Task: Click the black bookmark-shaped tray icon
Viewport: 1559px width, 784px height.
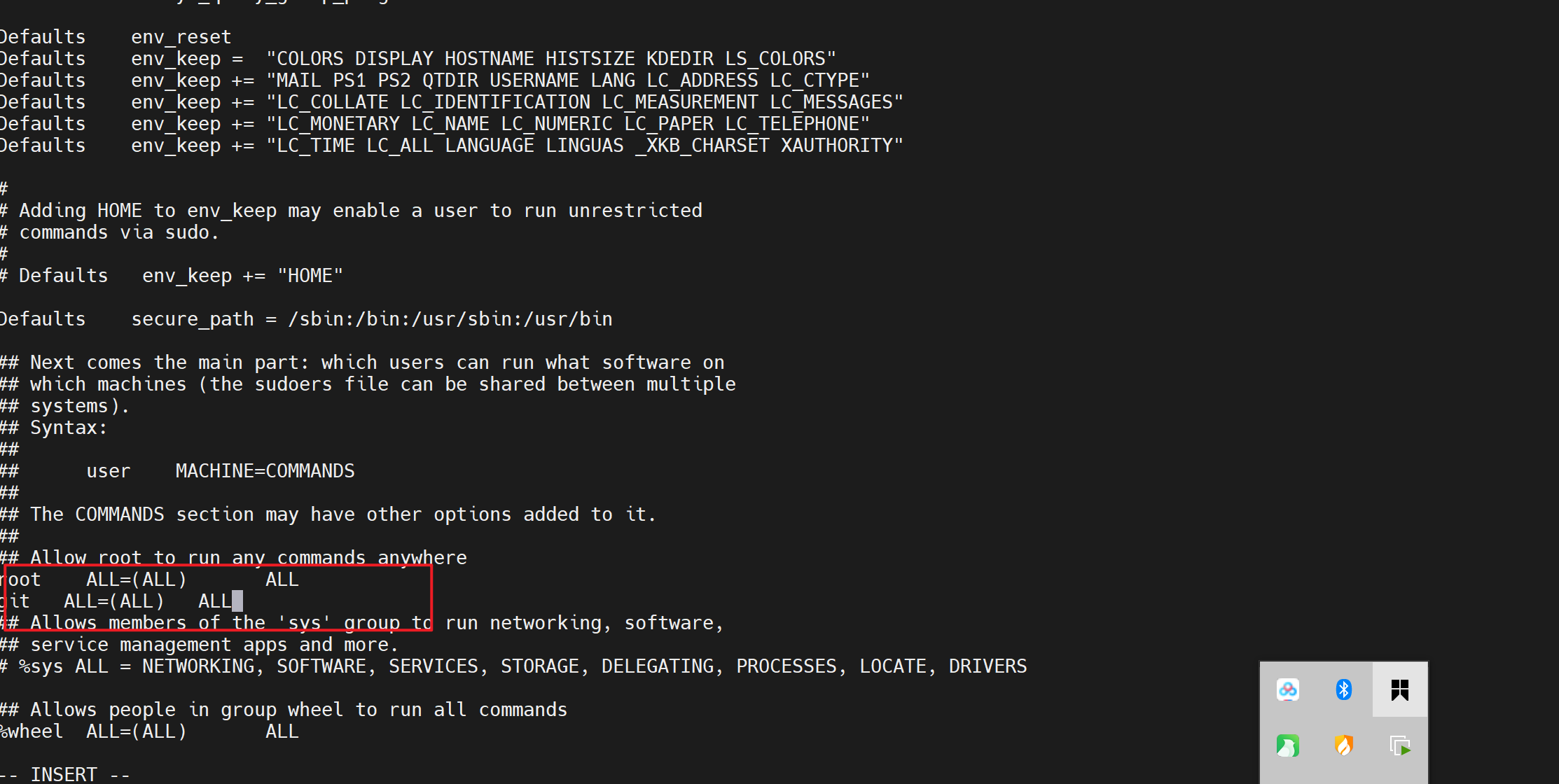Action: (x=1399, y=689)
